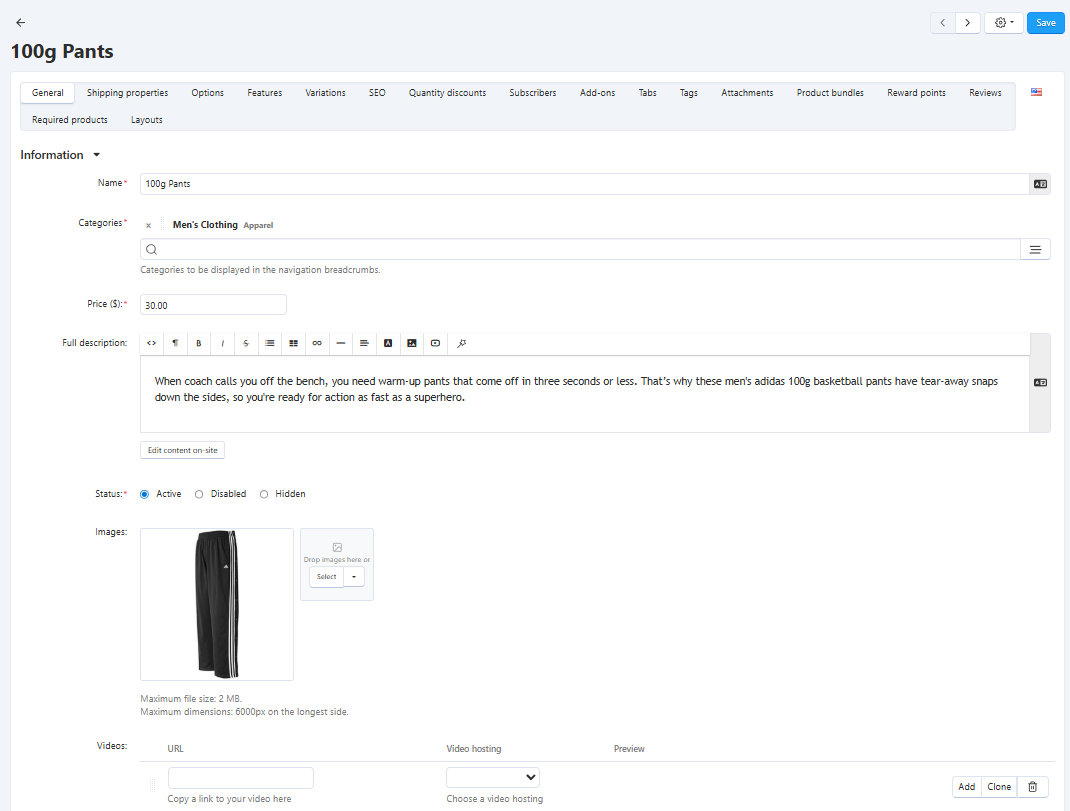
Task: Click the magic wand editor tool
Action: tap(461, 343)
